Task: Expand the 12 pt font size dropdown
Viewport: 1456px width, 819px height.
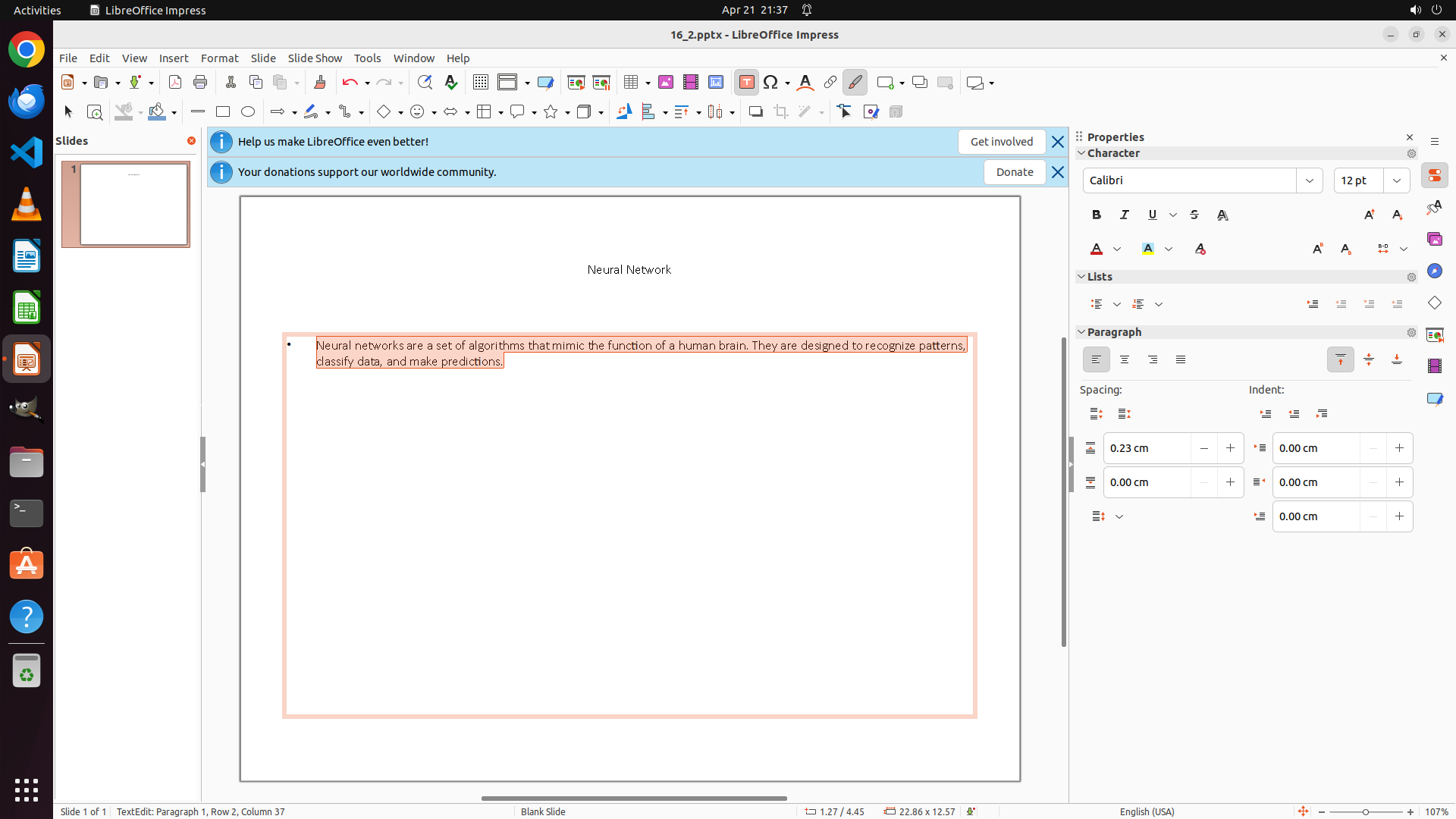Action: [1396, 180]
